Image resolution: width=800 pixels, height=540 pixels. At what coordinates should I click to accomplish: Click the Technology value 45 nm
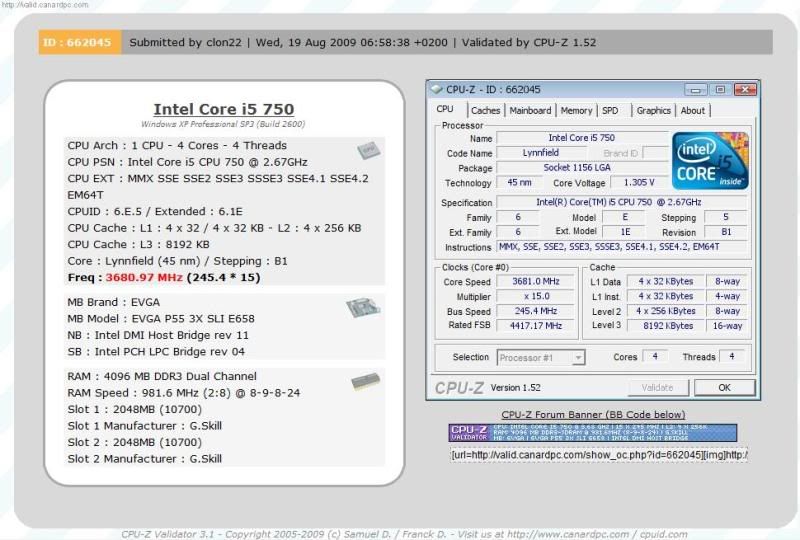(x=519, y=182)
